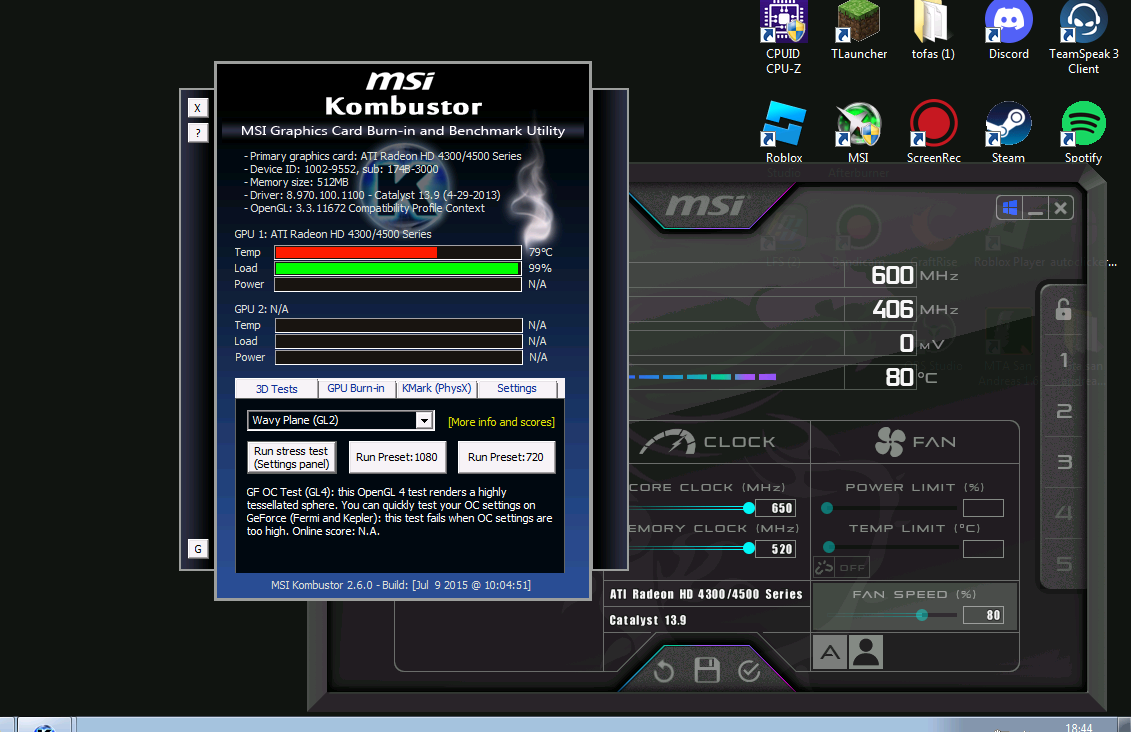Click the Power Limit value field
This screenshot has height=732, width=1131.
pyautogui.click(x=983, y=508)
